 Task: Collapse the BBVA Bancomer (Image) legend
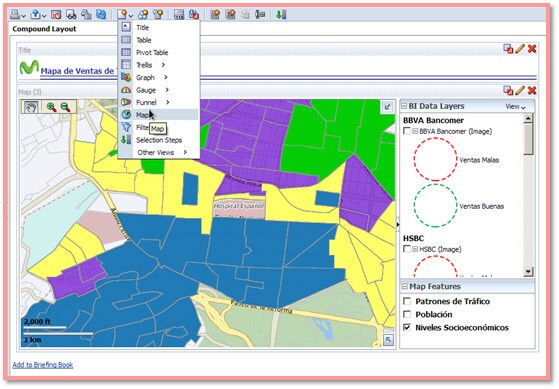point(415,131)
